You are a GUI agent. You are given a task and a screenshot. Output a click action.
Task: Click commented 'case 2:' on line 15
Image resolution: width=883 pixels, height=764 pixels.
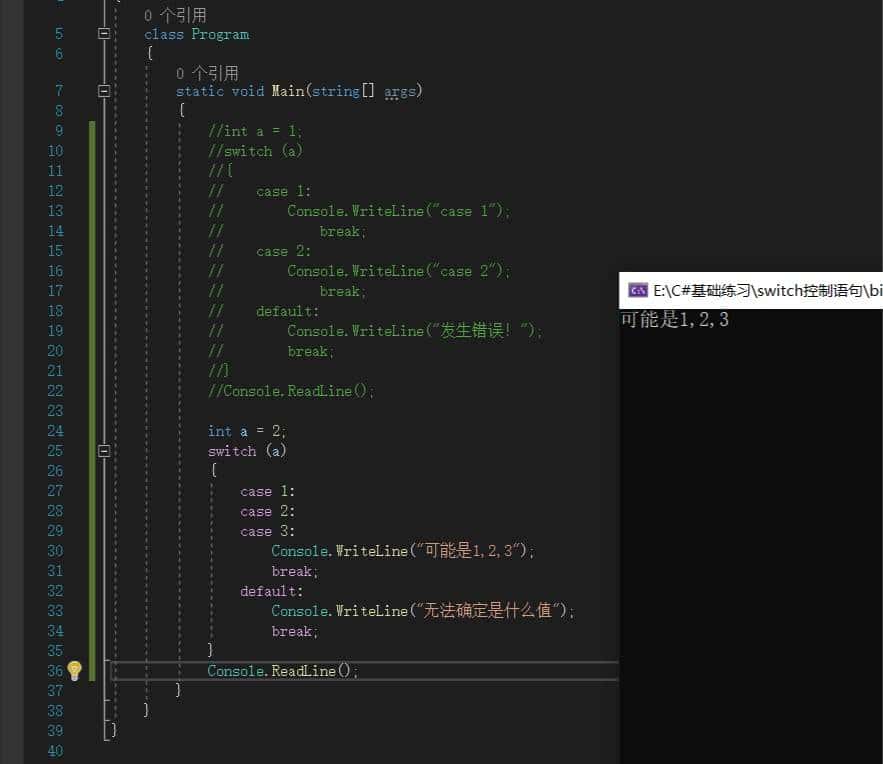(283, 251)
